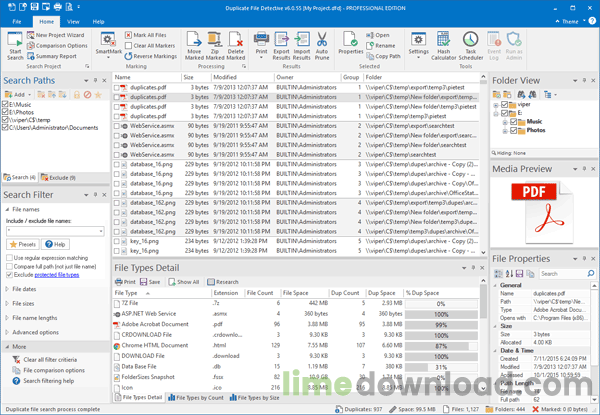Click File comparison options link
The width and height of the screenshot is (600, 415).
coord(49,370)
